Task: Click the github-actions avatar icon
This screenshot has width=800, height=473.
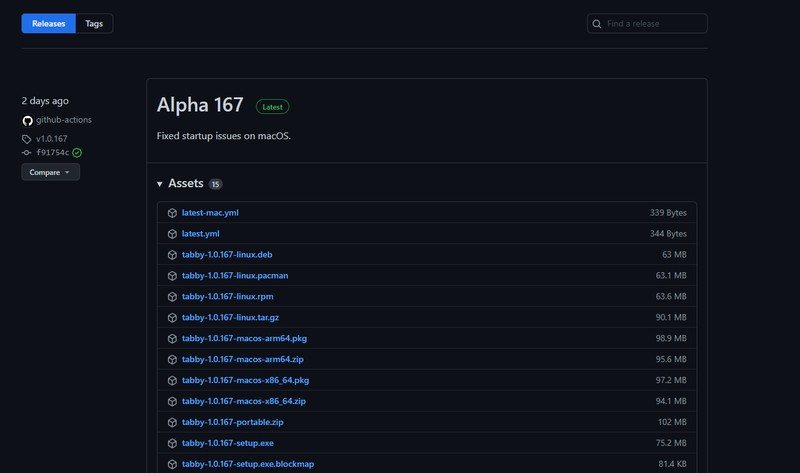Action: click(x=28, y=120)
